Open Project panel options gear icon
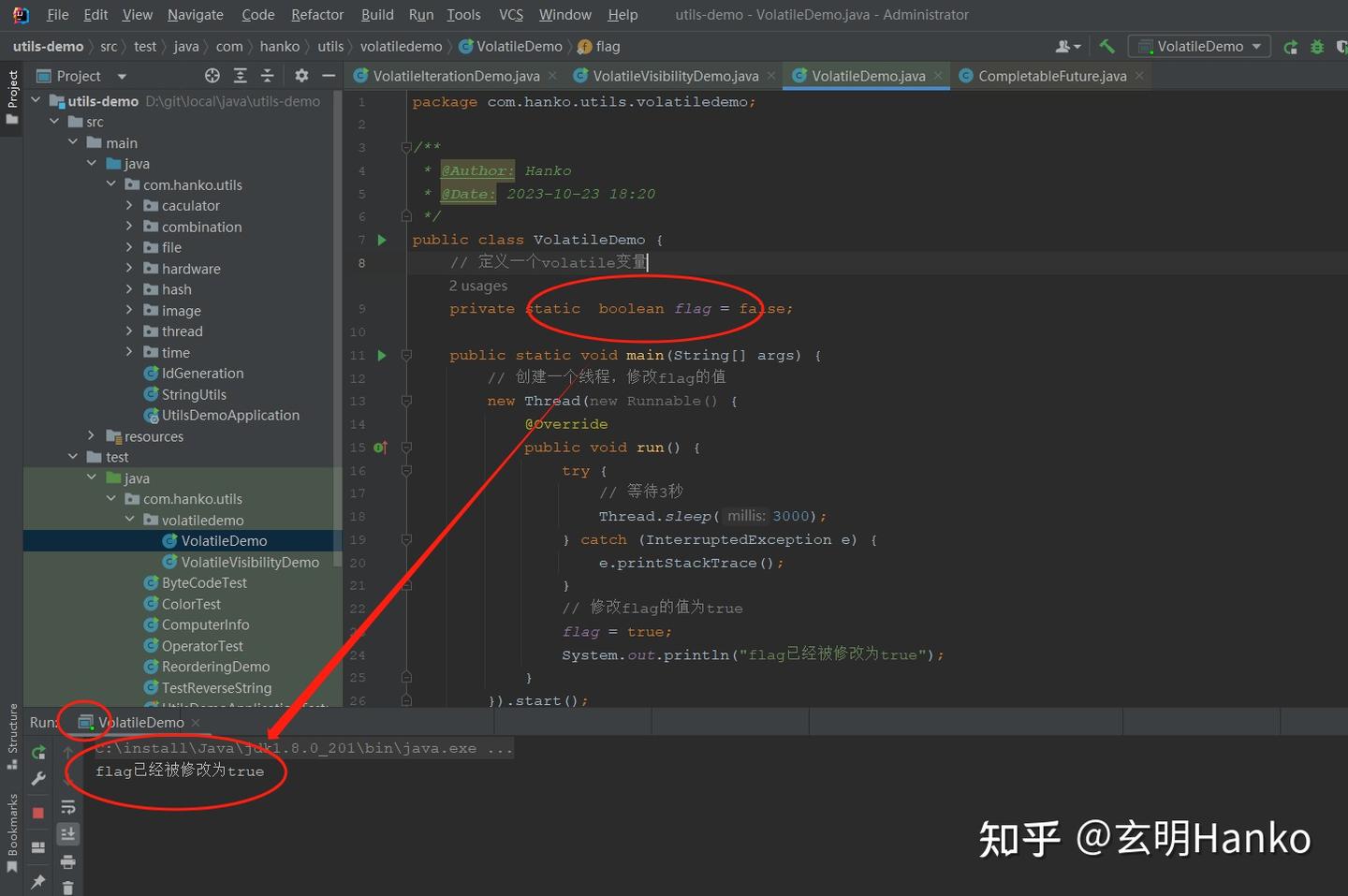Viewport: 1348px width, 896px height. click(x=300, y=75)
